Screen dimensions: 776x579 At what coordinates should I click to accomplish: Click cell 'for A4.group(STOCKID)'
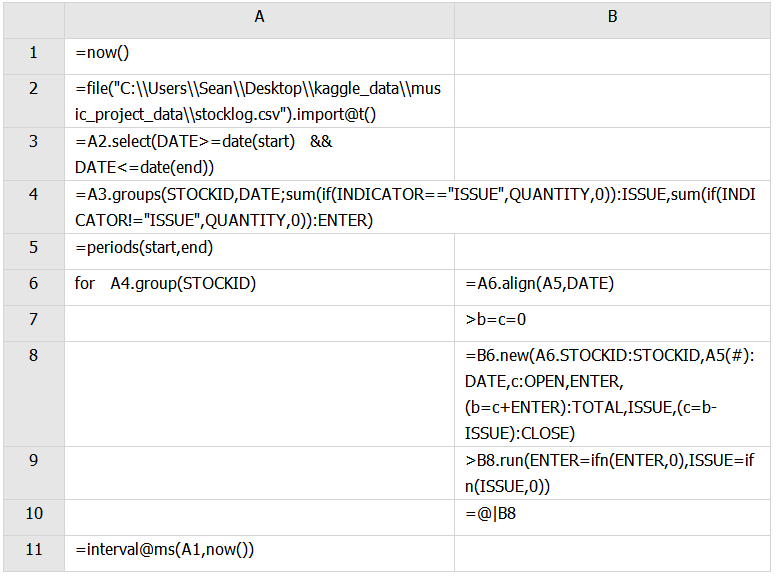coord(259,288)
